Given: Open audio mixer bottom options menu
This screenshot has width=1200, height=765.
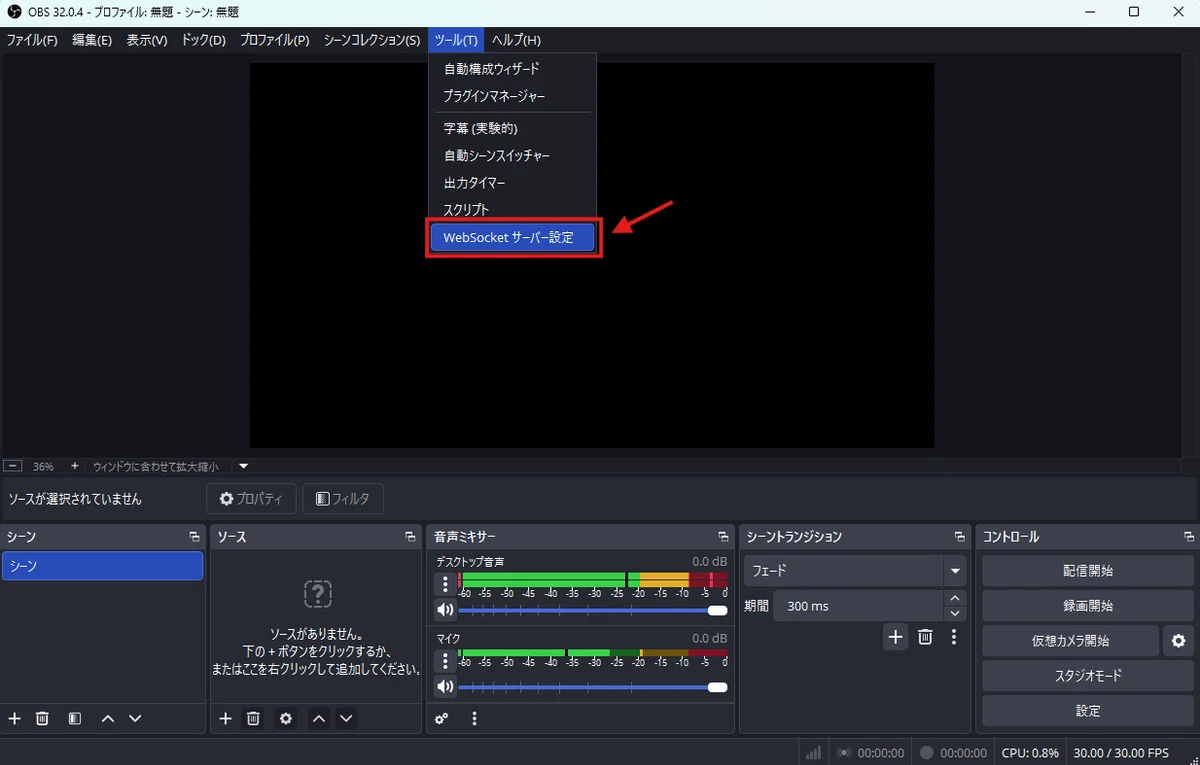Looking at the screenshot, I should (x=474, y=718).
